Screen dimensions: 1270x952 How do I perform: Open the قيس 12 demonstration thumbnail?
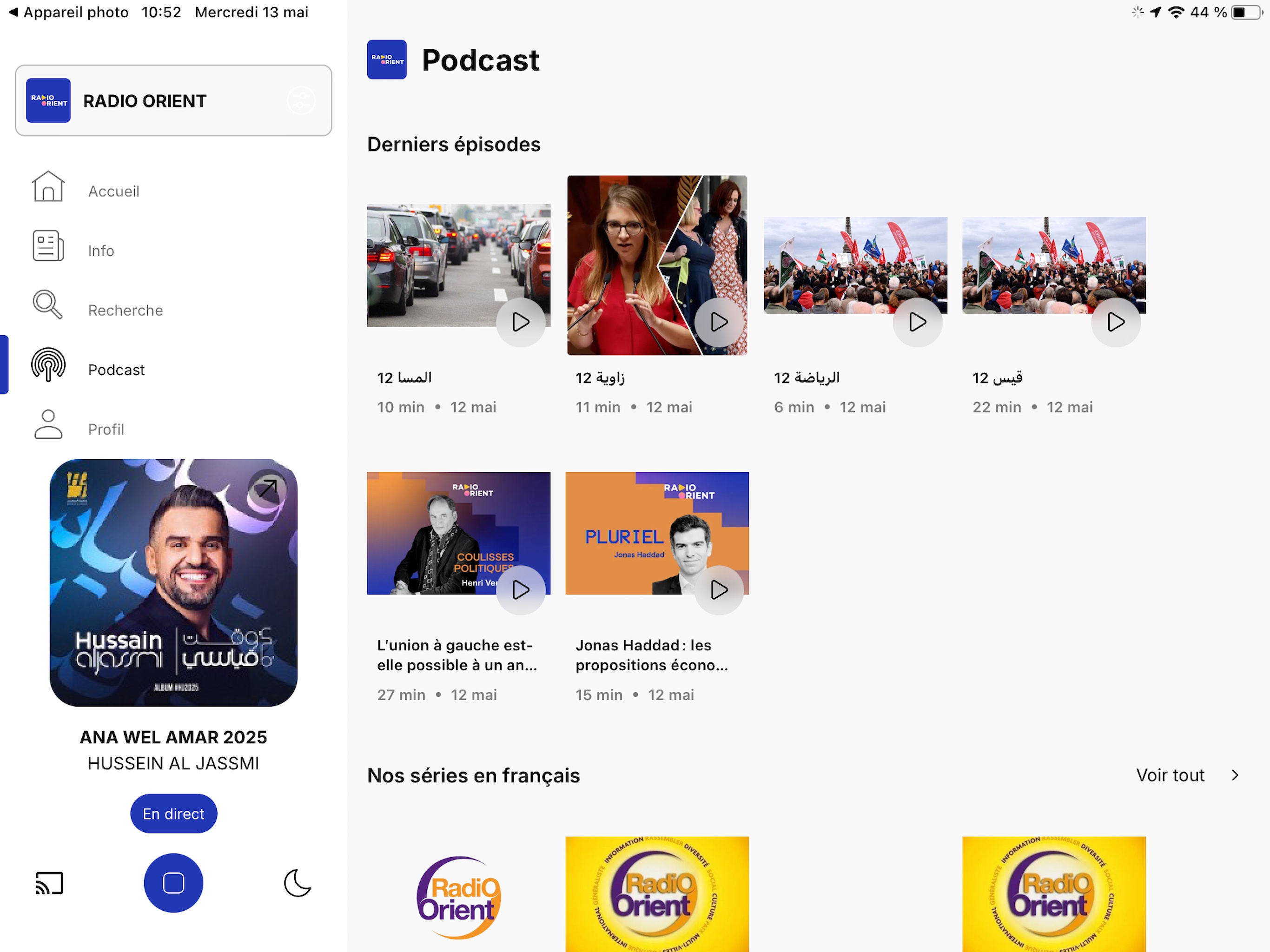pyautogui.click(x=1054, y=265)
